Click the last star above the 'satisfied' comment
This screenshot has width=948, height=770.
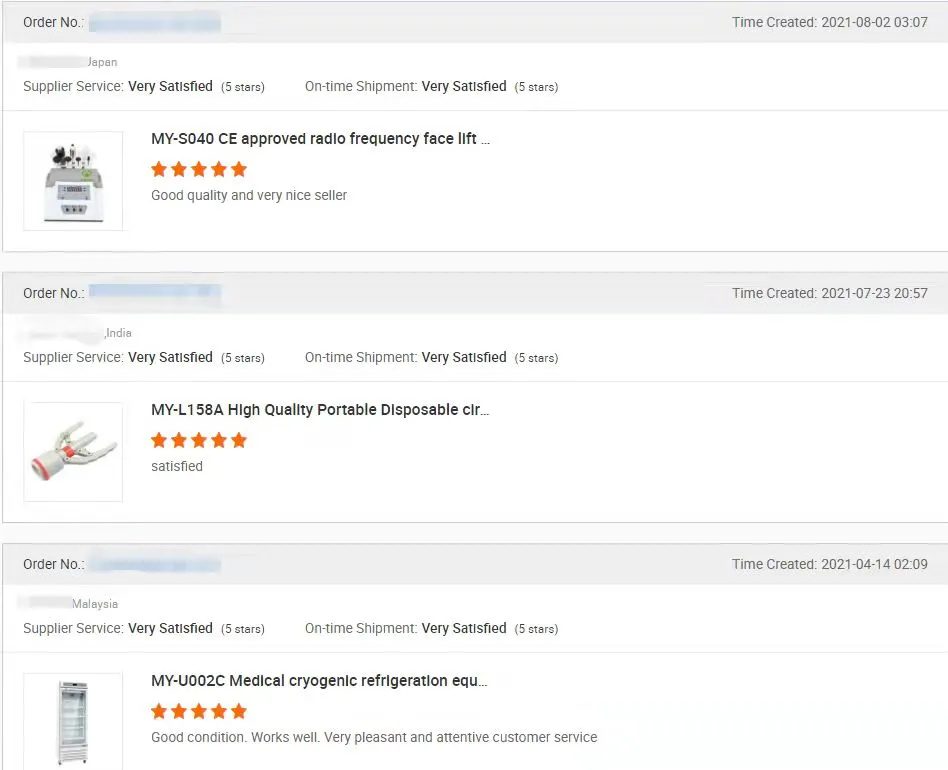[238, 440]
